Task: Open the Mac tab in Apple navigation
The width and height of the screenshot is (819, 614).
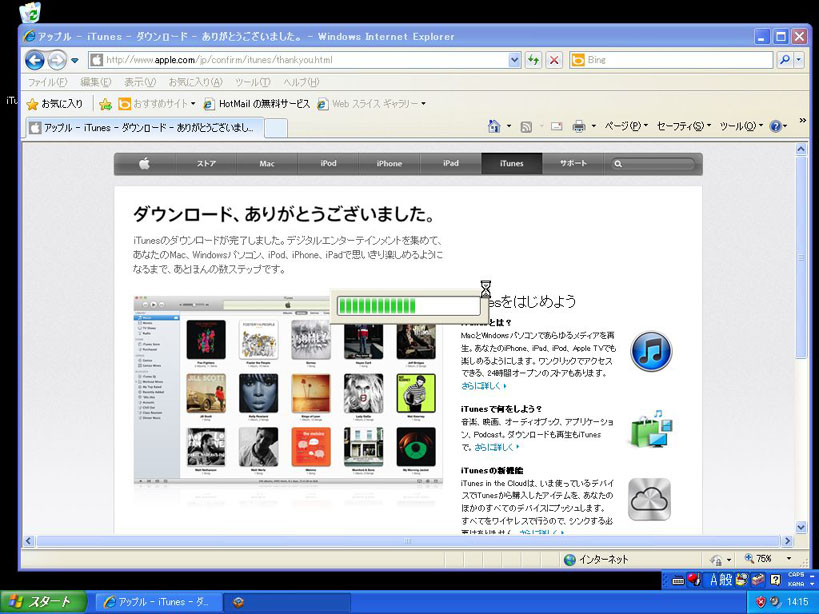Action: point(267,164)
